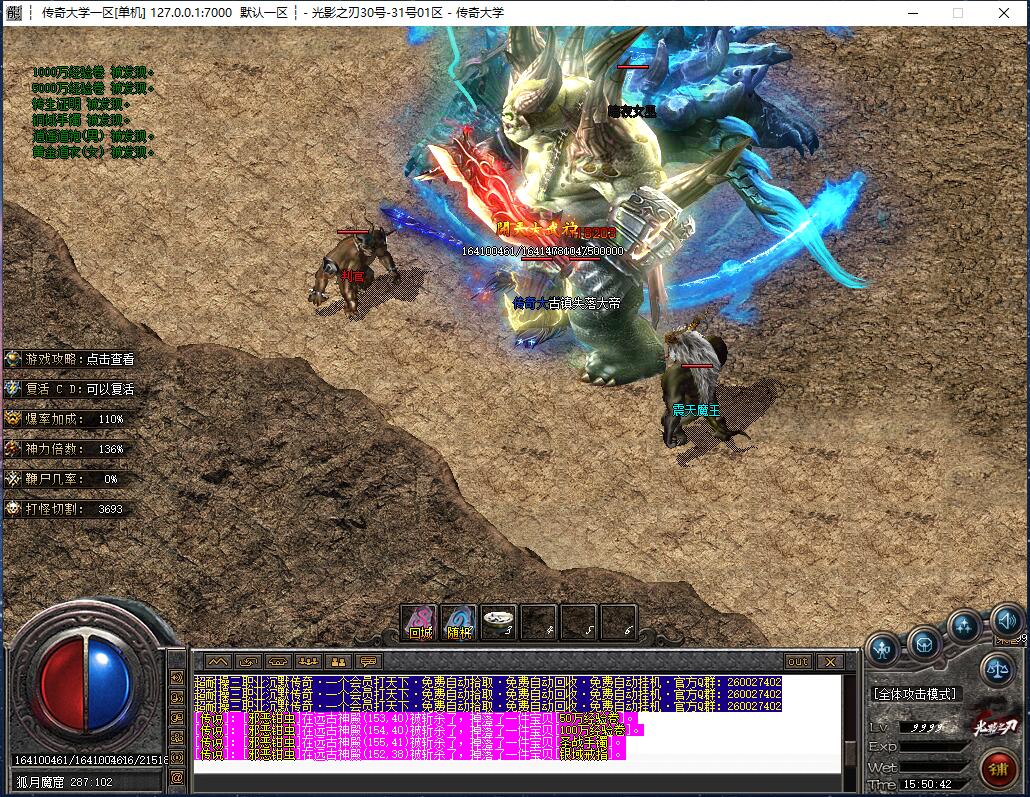Click the golden crown icon beside 爆率加成
1030x797 pixels.
click(13, 419)
